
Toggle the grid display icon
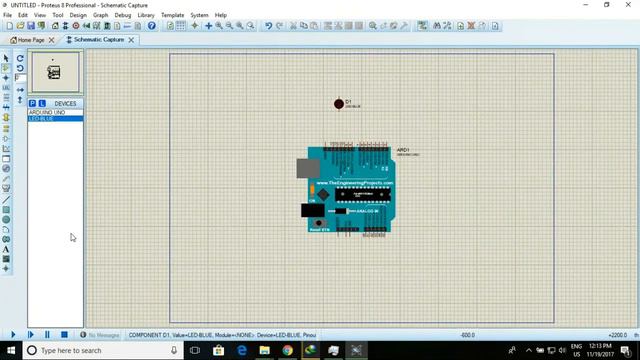pos(180,26)
